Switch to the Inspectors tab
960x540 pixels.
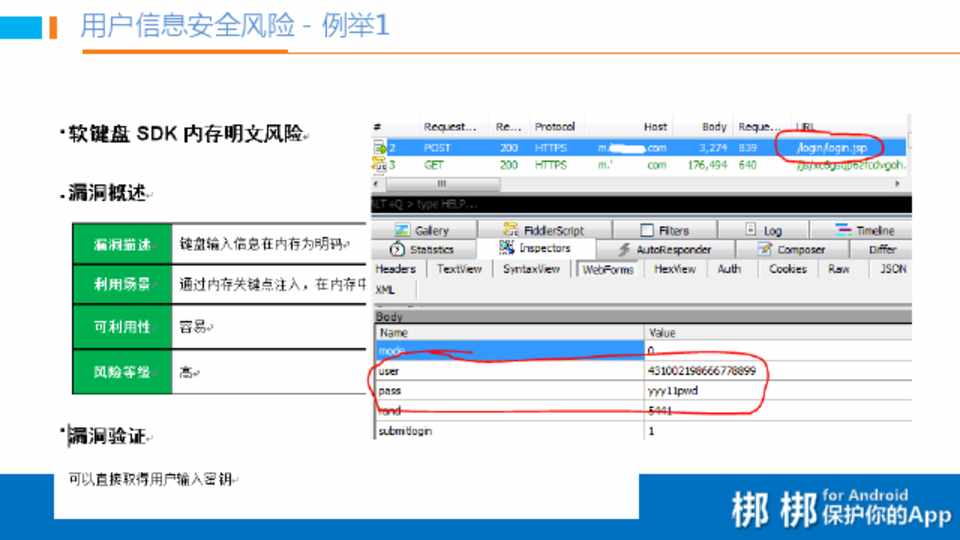pos(536,249)
